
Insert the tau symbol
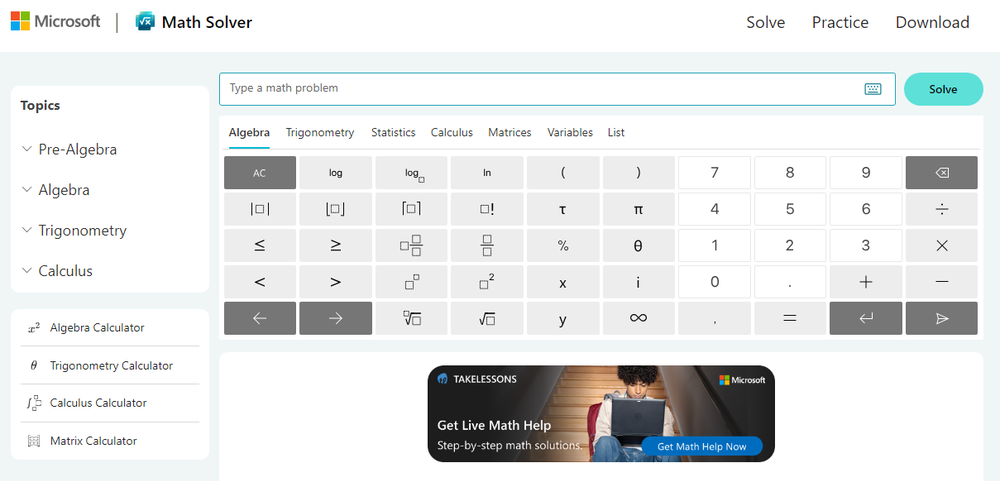(562, 209)
